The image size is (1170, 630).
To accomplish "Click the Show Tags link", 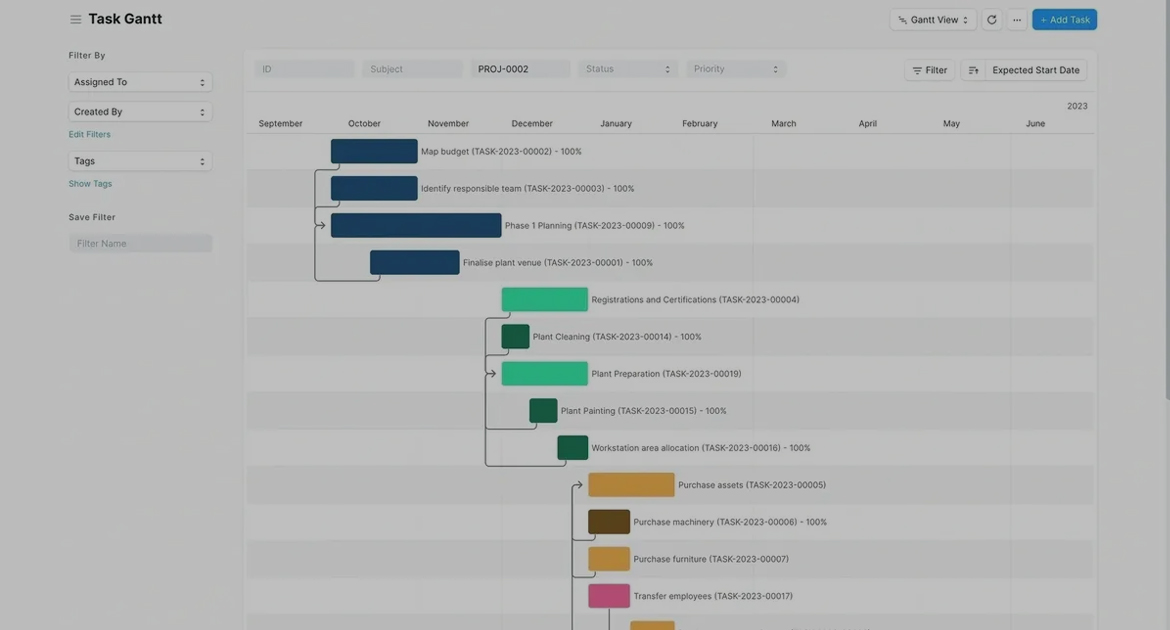I will [90, 184].
